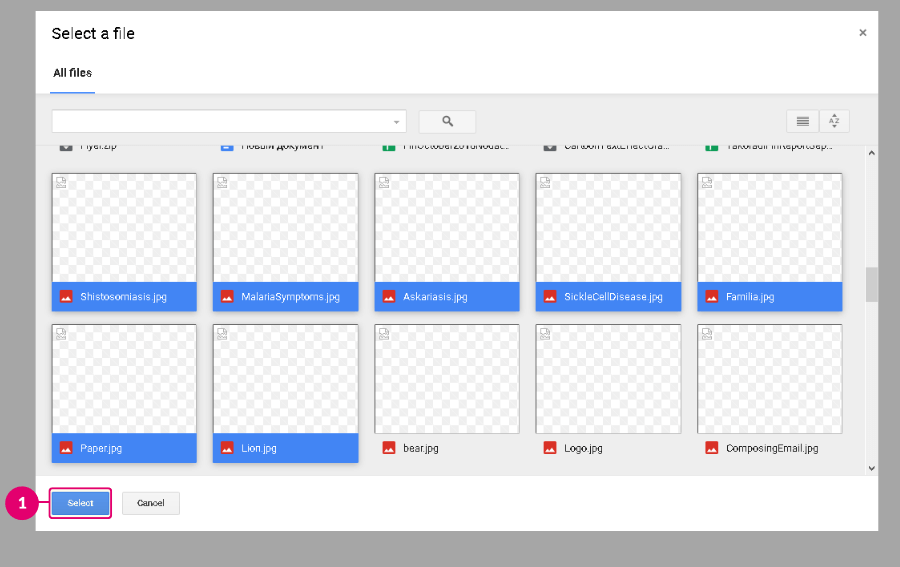
Task: Select the Familia.jpg thumbnail
Action: pyautogui.click(x=770, y=228)
